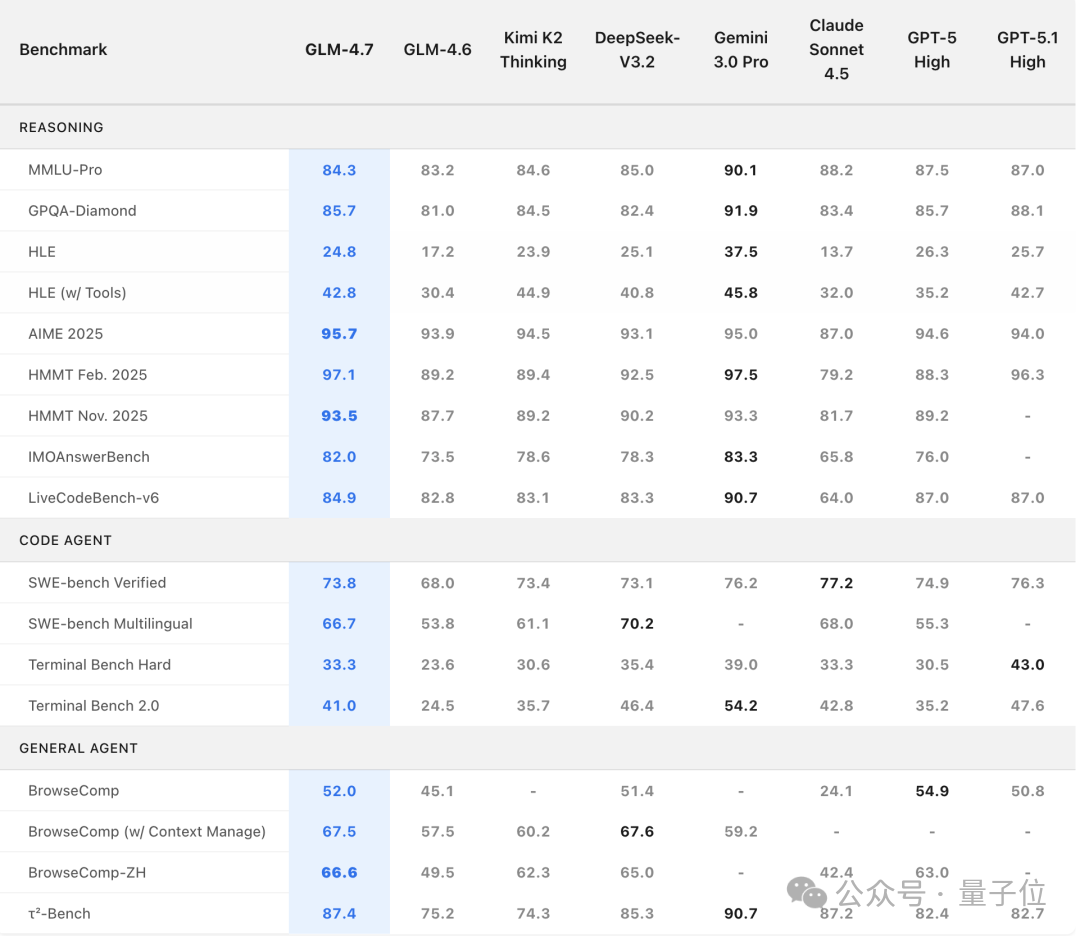1080x936 pixels.
Task: Select the GPQA-Diamond row label
Action: pyautogui.click(x=82, y=211)
